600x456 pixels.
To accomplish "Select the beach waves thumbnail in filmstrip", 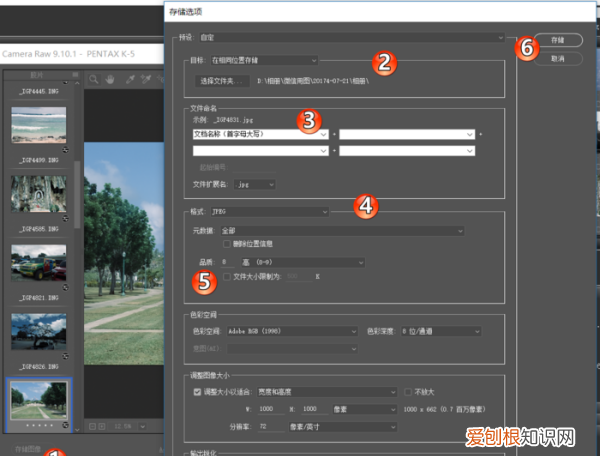I will (39, 125).
